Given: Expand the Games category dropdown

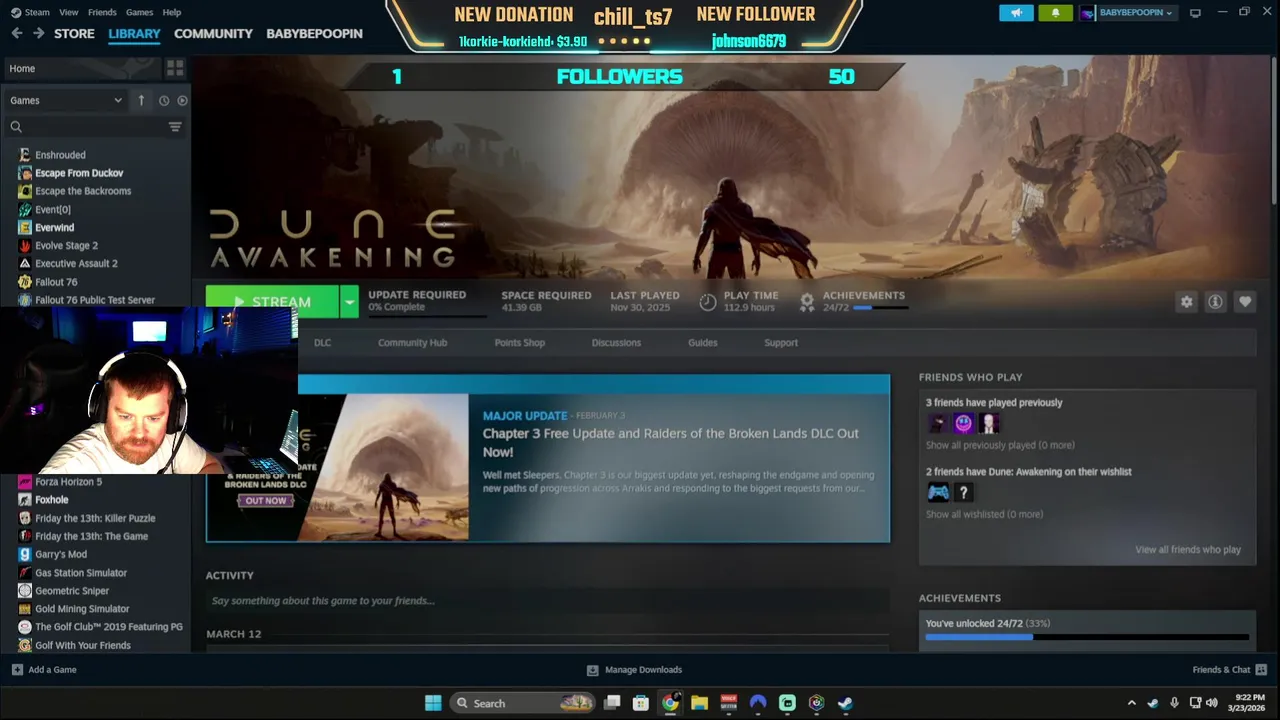Looking at the screenshot, I should [x=66, y=100].
